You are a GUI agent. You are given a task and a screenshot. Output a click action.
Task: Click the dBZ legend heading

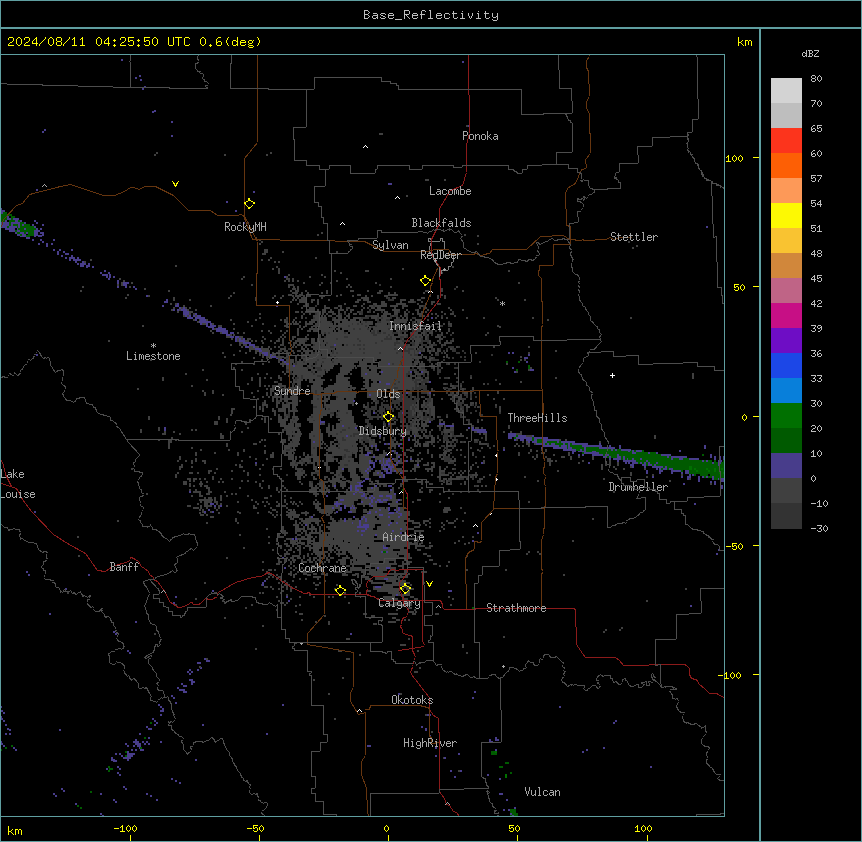[810, 53]
